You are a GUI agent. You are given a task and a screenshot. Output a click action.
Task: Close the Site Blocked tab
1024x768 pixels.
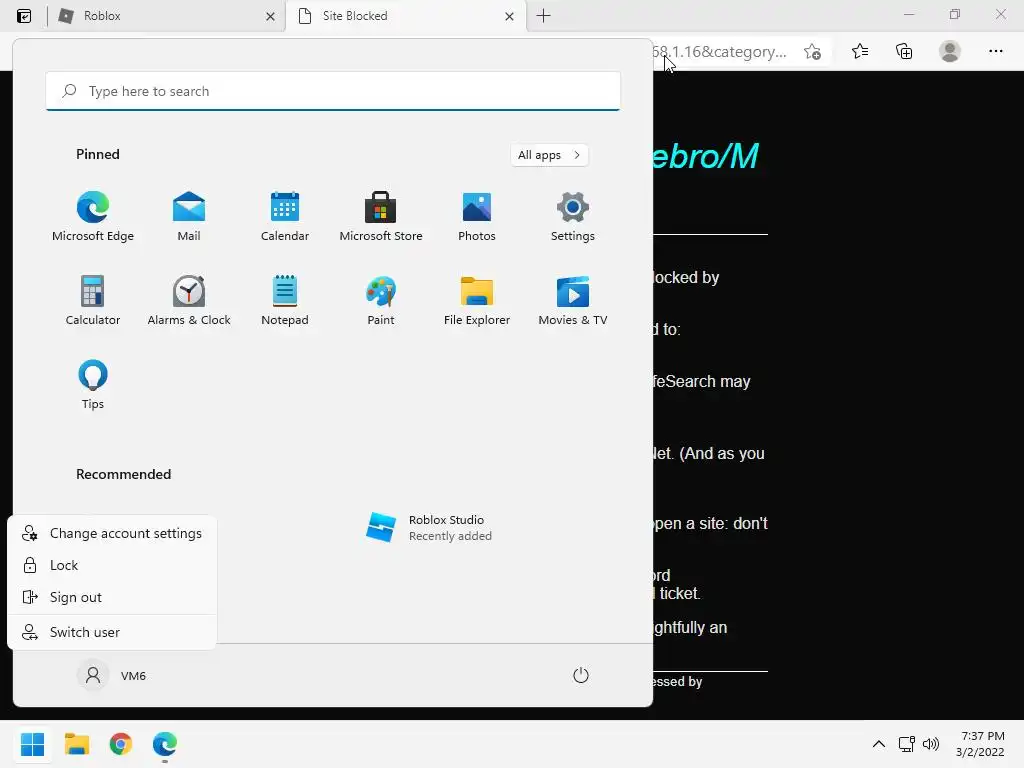509,16
